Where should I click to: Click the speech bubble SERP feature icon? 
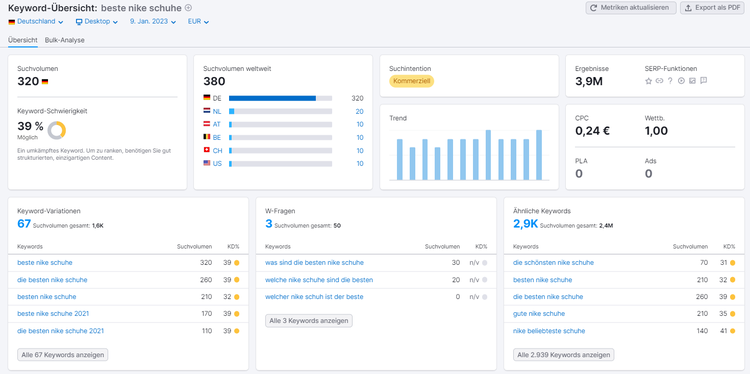point(703,81)
